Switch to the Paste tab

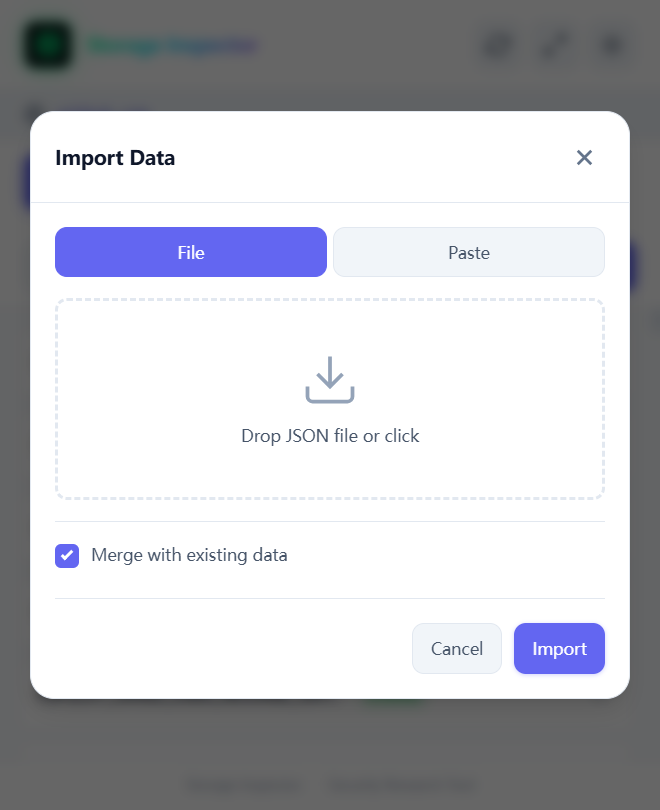coord(469,252)
